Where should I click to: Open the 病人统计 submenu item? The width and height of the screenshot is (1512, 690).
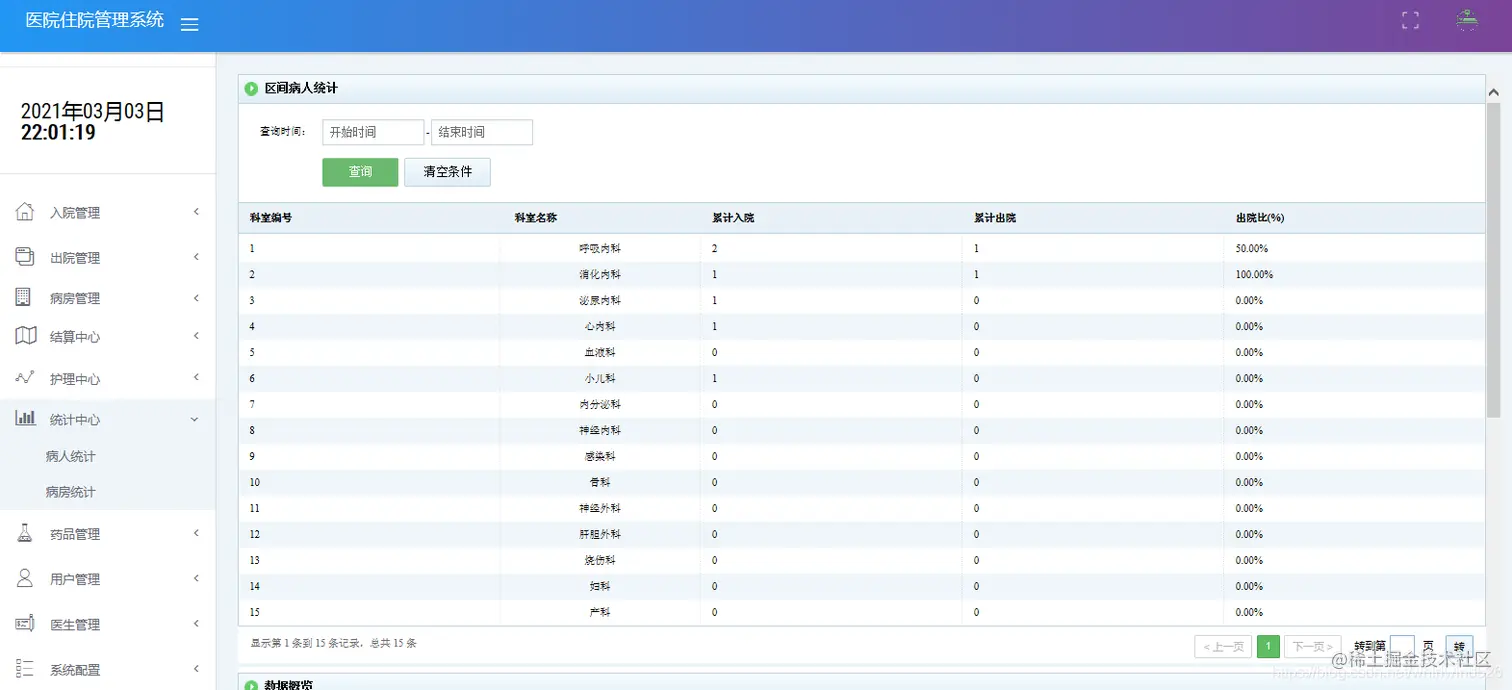coord(70,456)
